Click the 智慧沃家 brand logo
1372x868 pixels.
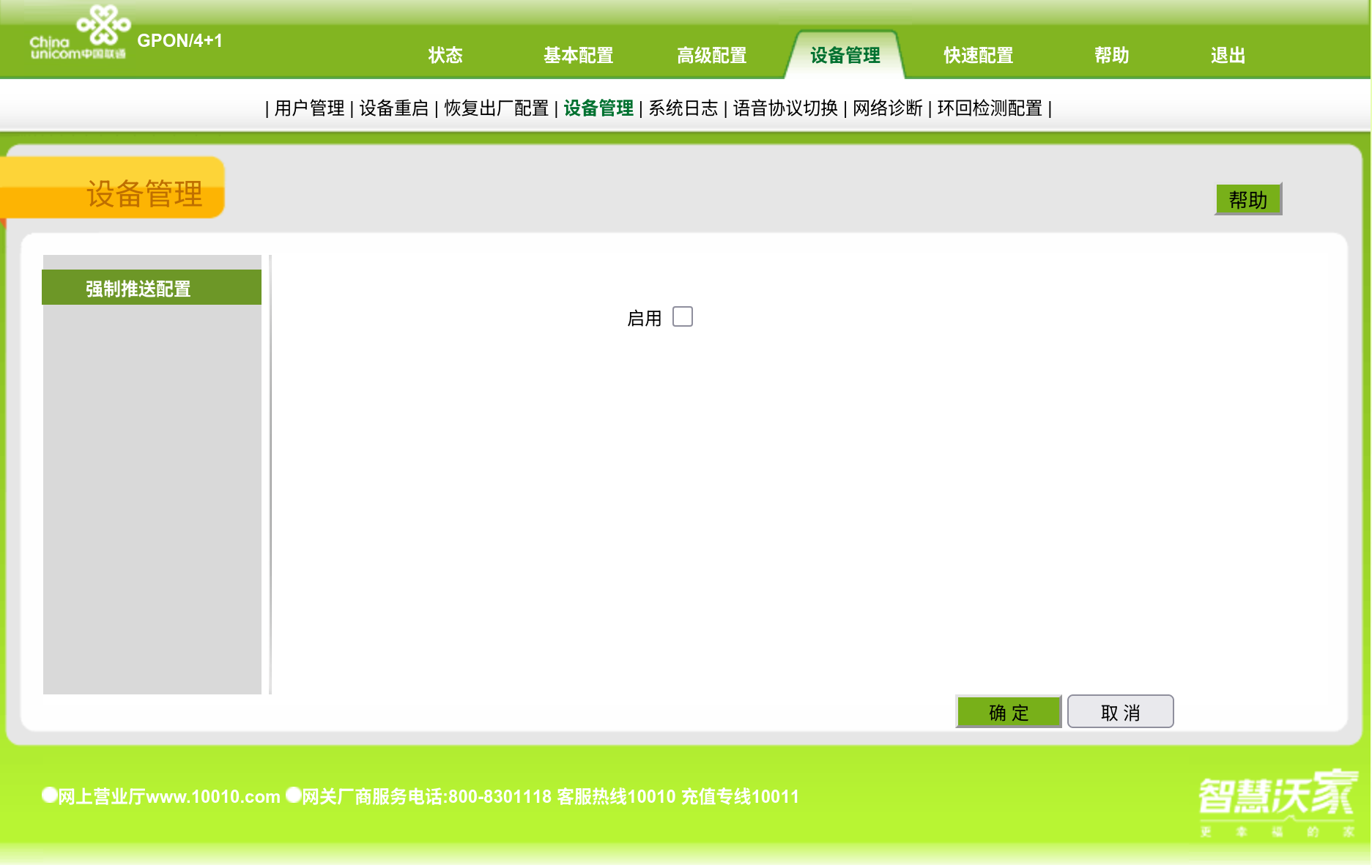1277,801
